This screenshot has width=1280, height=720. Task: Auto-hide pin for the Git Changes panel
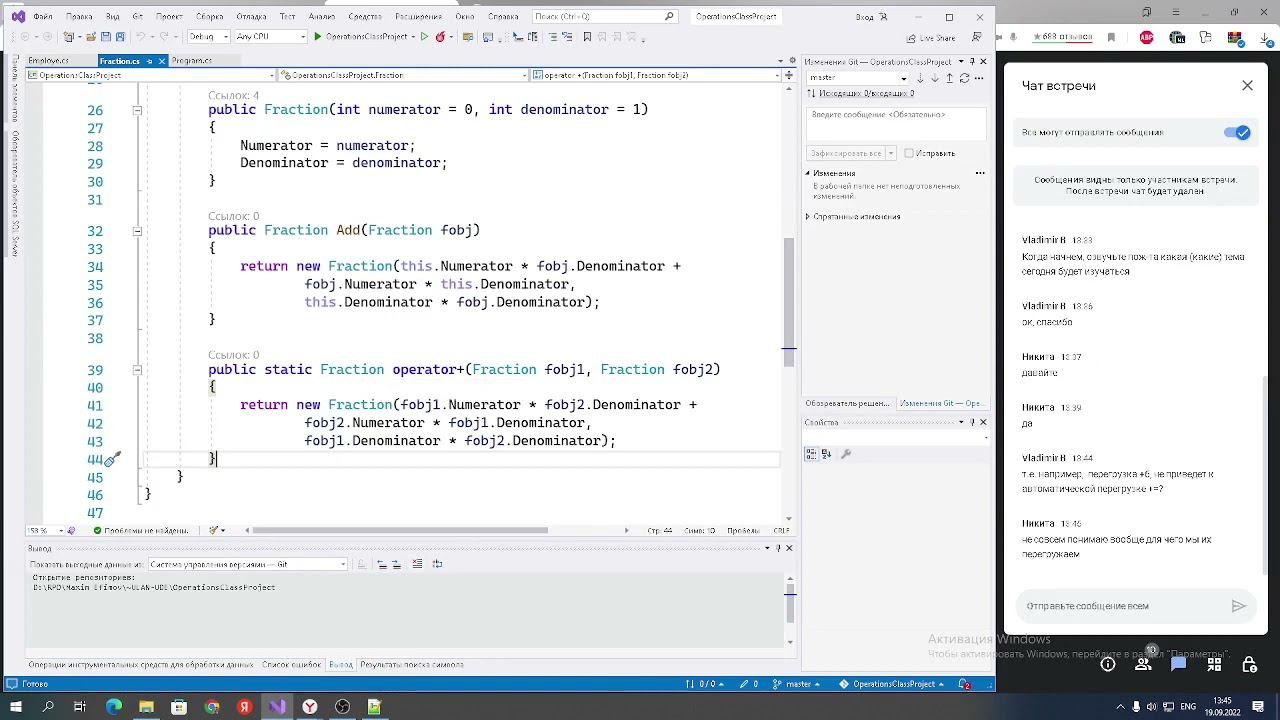pos(971,61)
